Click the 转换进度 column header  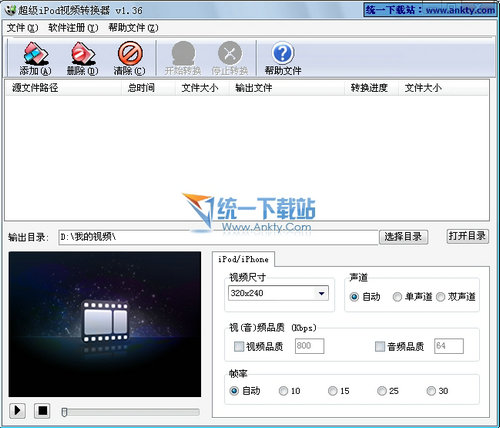coord(371,88)
